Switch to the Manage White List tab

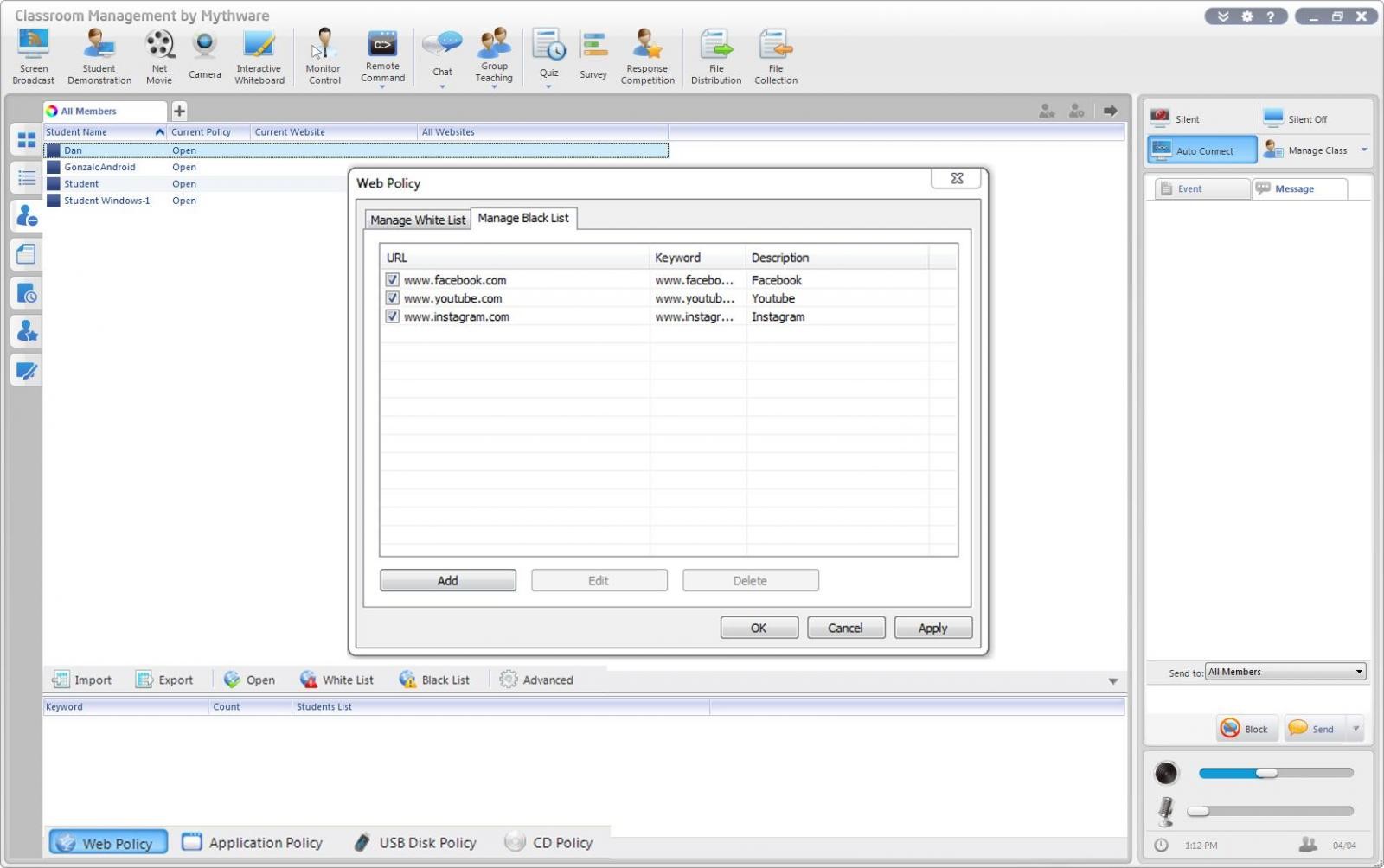click(x=417, y=220)
